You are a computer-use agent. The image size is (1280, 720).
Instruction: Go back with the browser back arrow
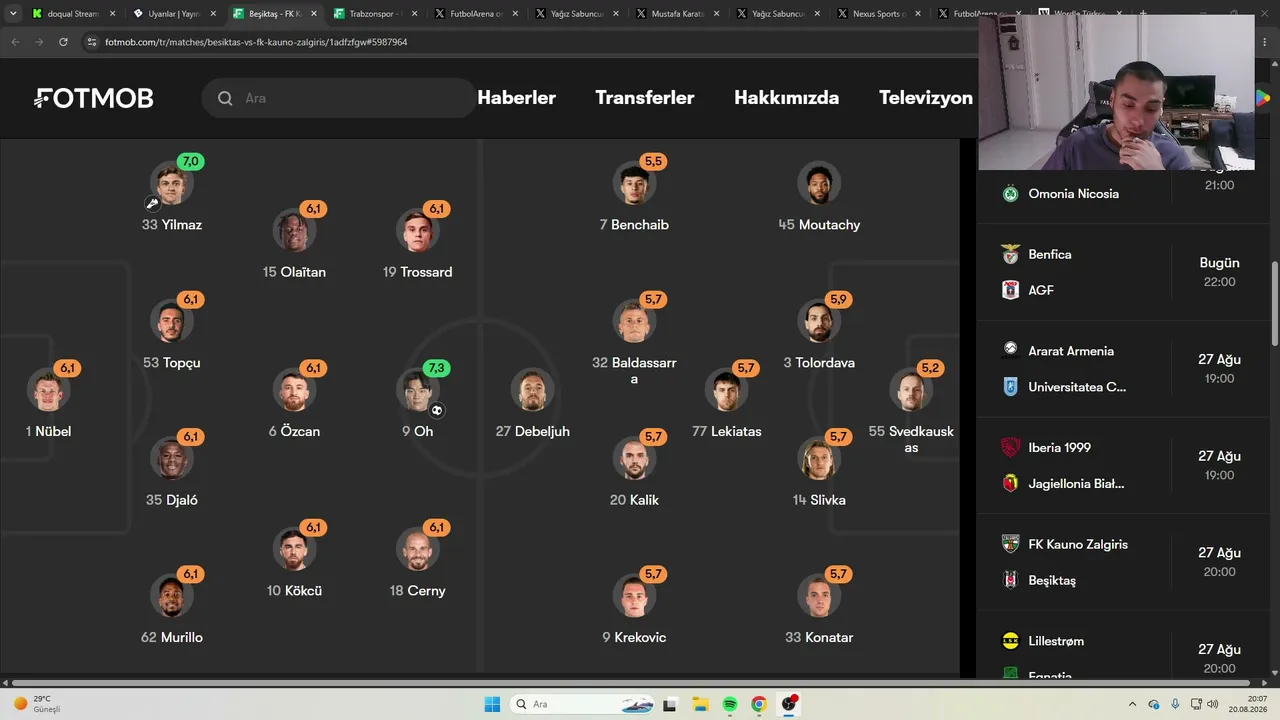tap(15, 42)
